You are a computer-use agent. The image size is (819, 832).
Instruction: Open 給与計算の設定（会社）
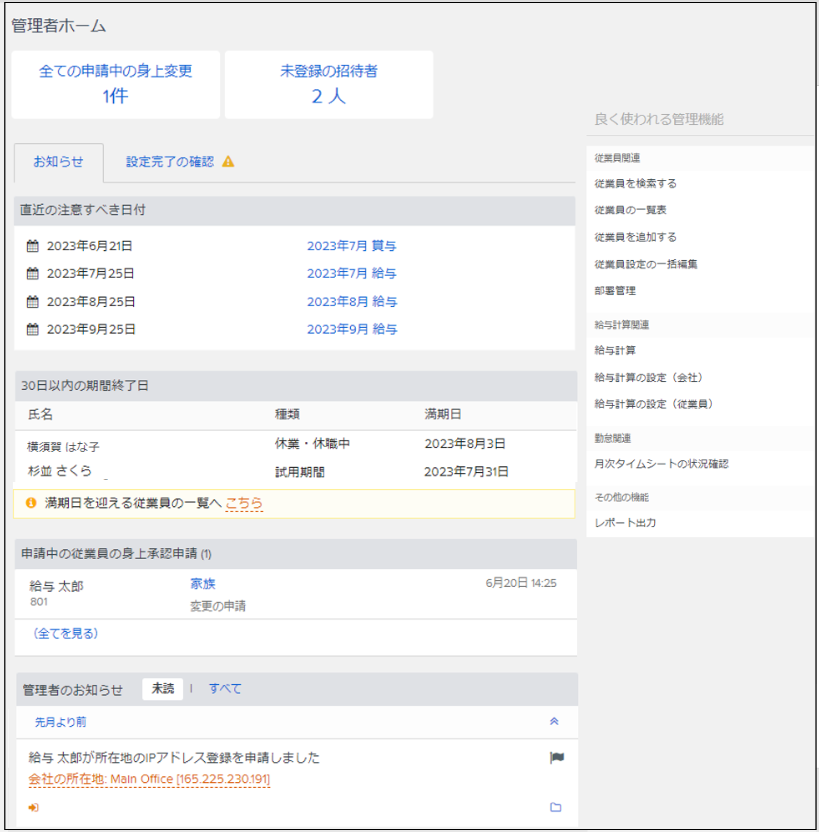pos(649,377)
